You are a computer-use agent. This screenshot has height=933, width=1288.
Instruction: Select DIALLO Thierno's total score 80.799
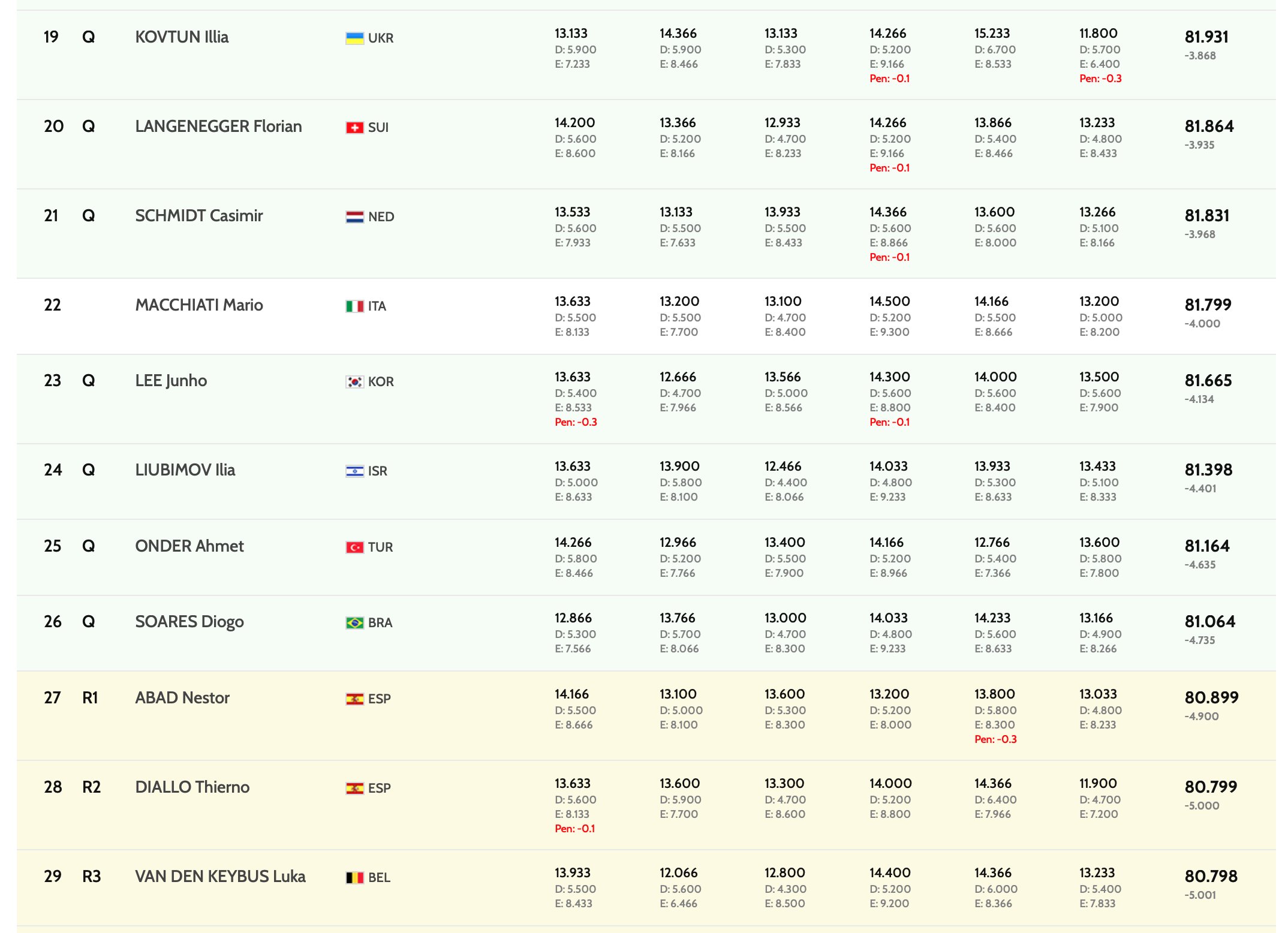coord(1211,787)
